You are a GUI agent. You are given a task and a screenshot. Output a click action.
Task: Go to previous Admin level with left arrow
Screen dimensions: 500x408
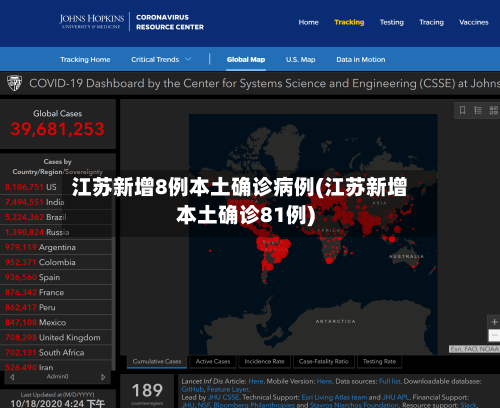tap(12, 377)
